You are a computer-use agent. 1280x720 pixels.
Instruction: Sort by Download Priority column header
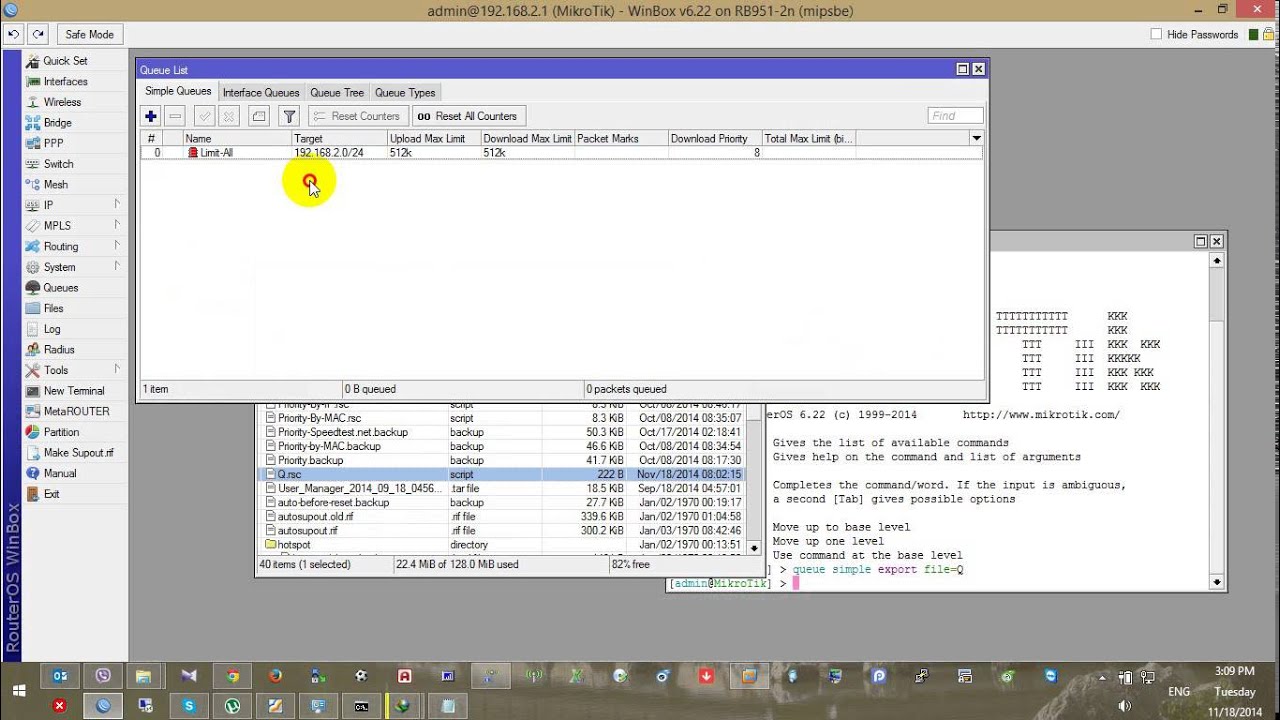(714, 138)
